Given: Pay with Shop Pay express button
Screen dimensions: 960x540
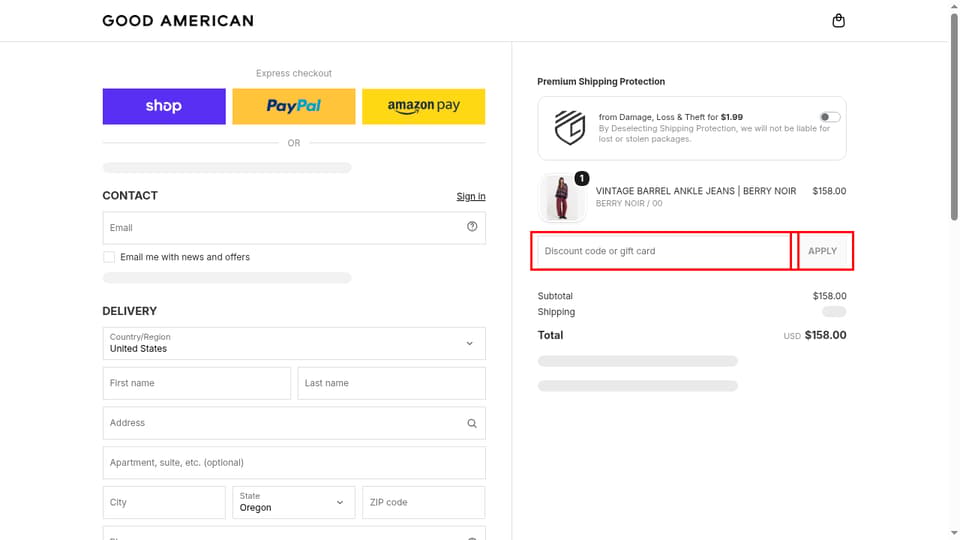Looking at the screenshot, I should tap(164, 107).
